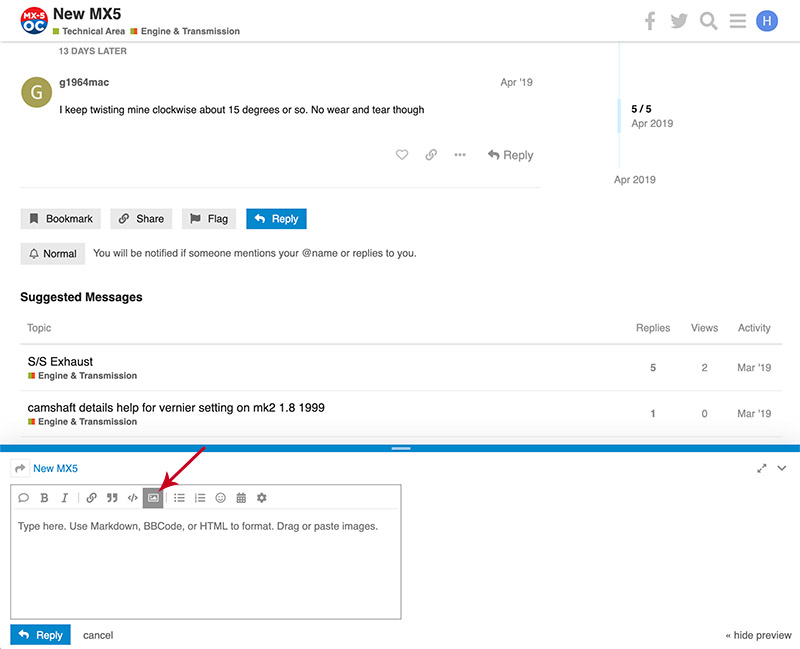800x649 pixels.
Task: Insert a hyperlink using the link icon
Action: (x=91, y=497)
